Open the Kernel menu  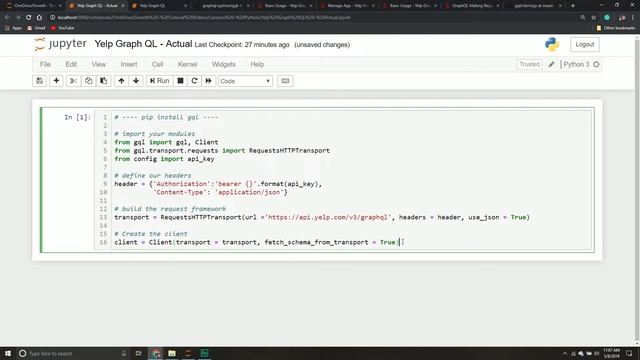(x=187, y=64)
